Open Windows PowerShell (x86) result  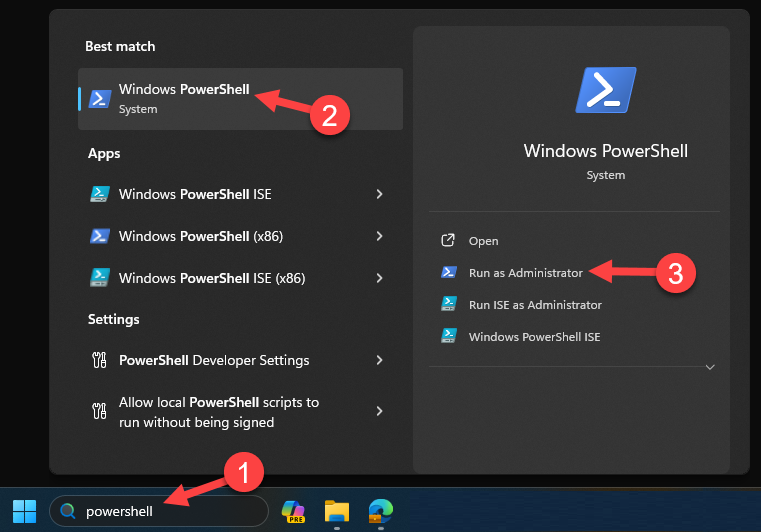(240, 236)
